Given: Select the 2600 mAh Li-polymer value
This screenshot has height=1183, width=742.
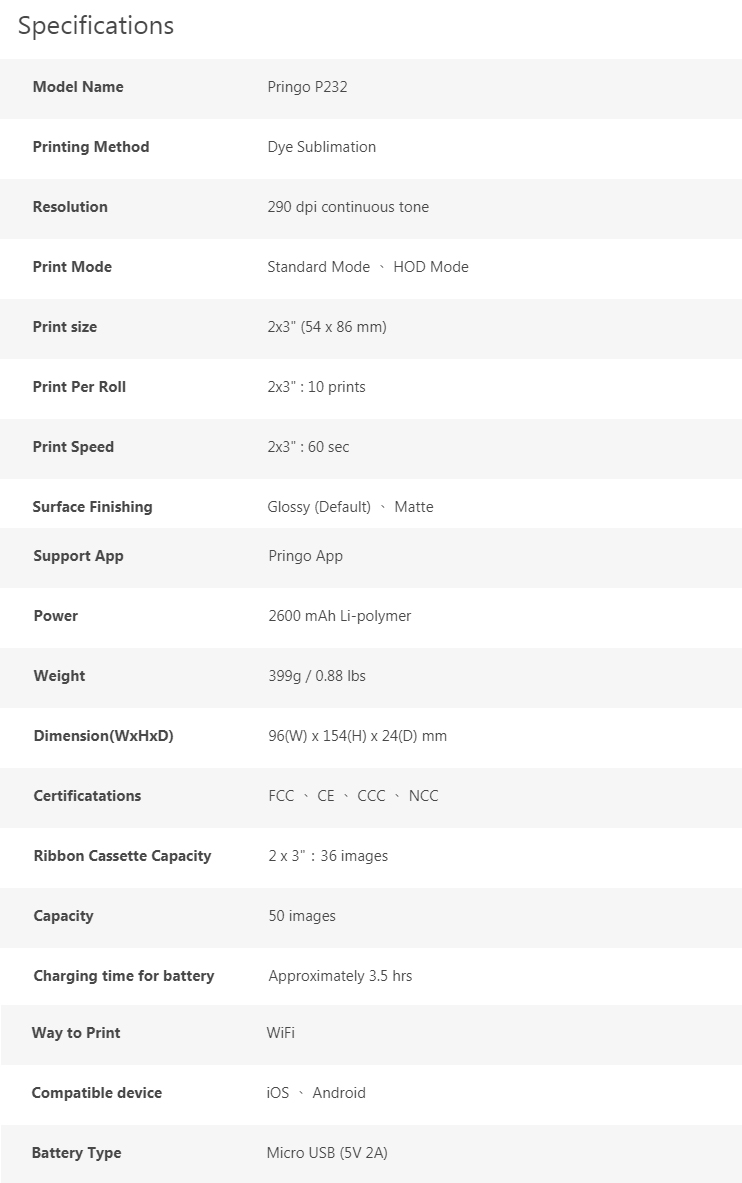Looking at the screenshot, I should coord(340,616).
